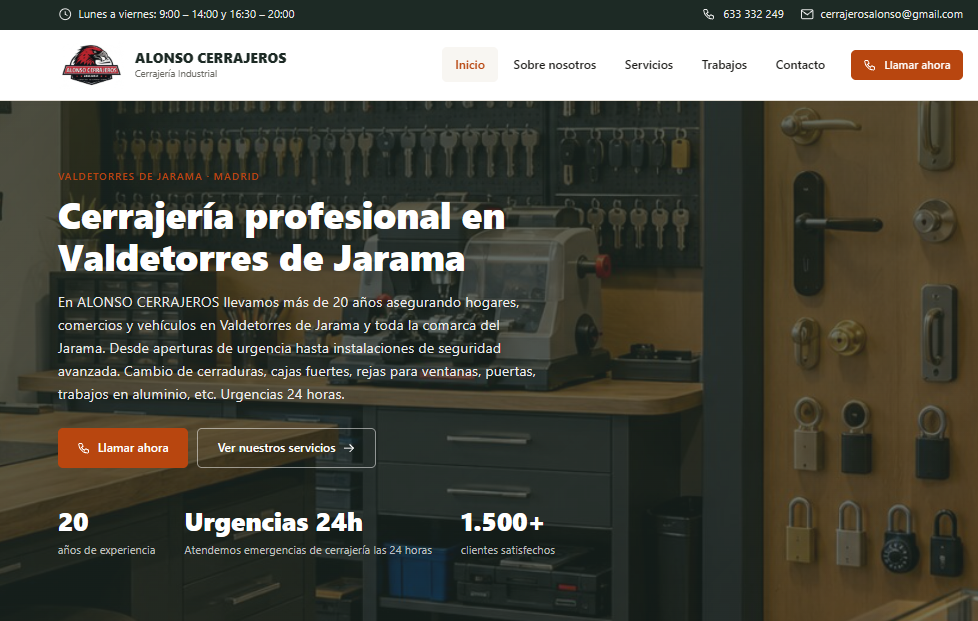978x621 pixels.
Task: Click the header Llamar ahora button
Action: (x=907, y=65)
